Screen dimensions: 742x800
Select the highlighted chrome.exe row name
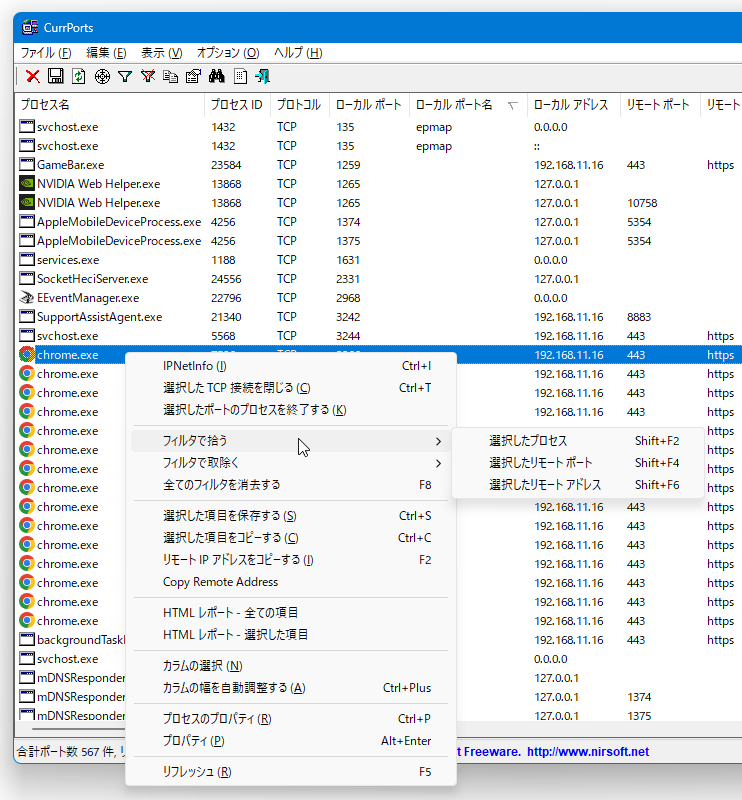(67, 355)
